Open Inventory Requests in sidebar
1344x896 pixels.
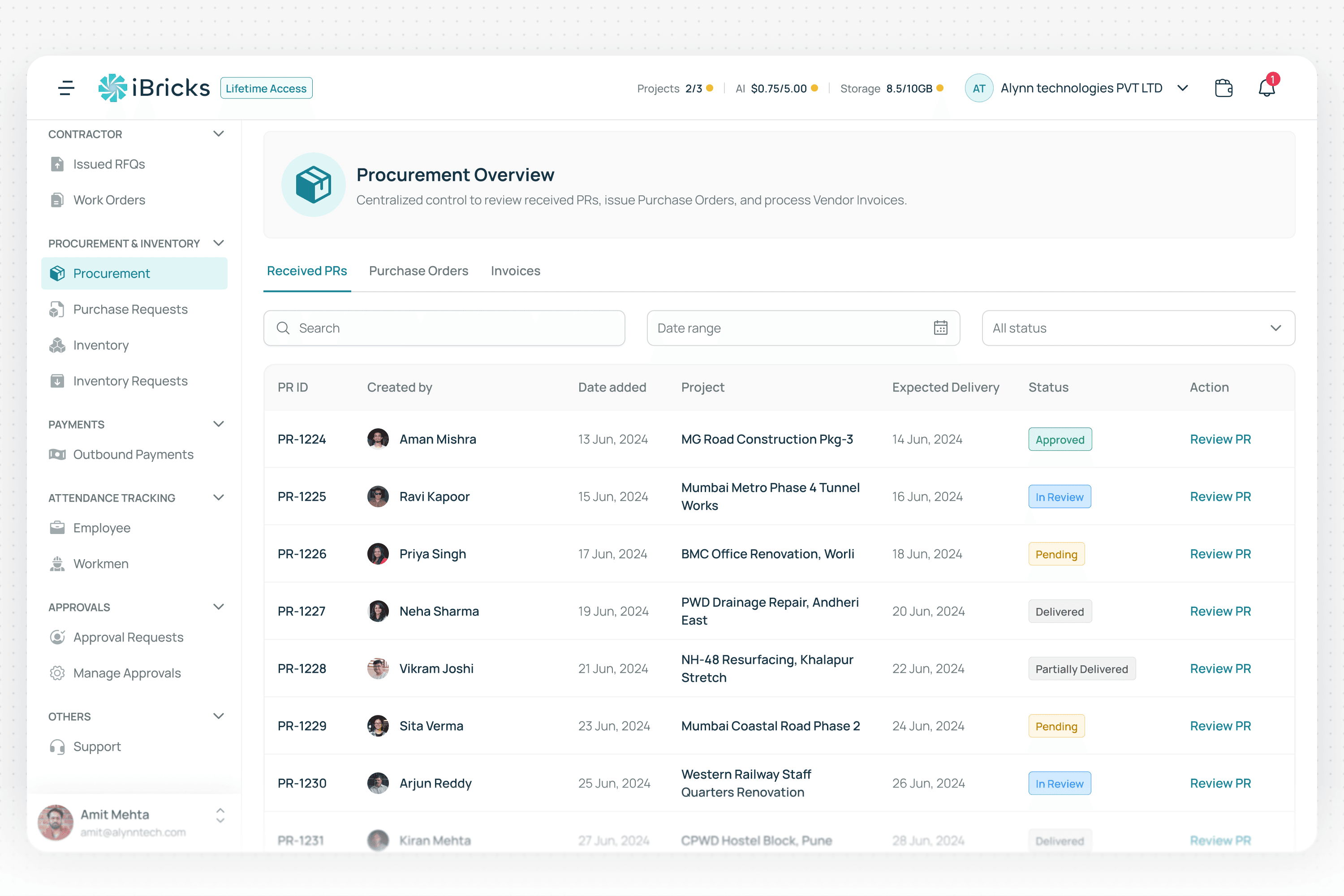point(134,381)
